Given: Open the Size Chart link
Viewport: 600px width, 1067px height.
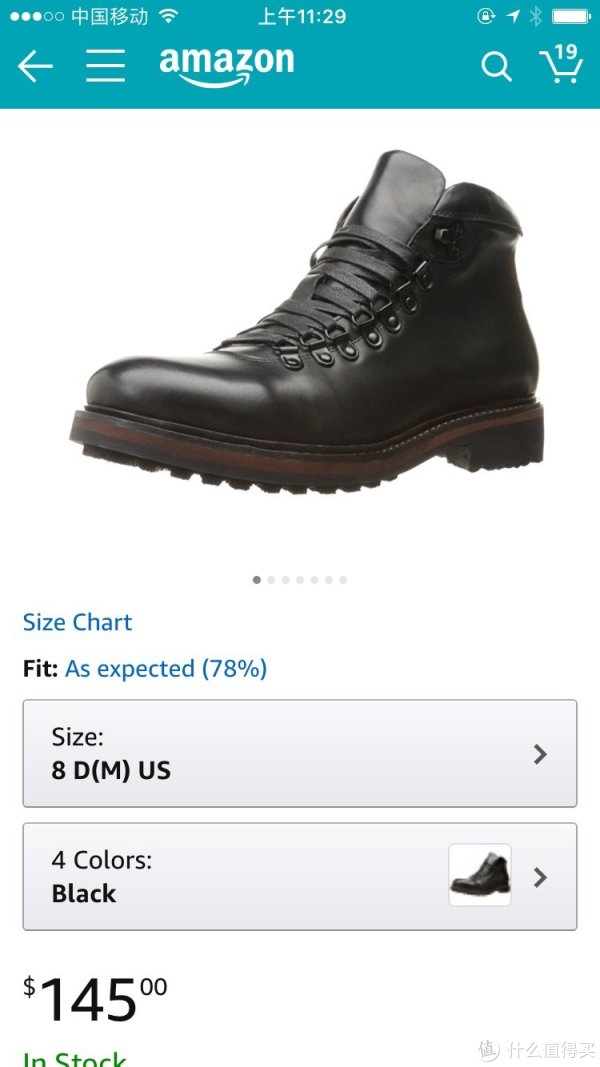Looking at the screenshot, I should (78, 622).
